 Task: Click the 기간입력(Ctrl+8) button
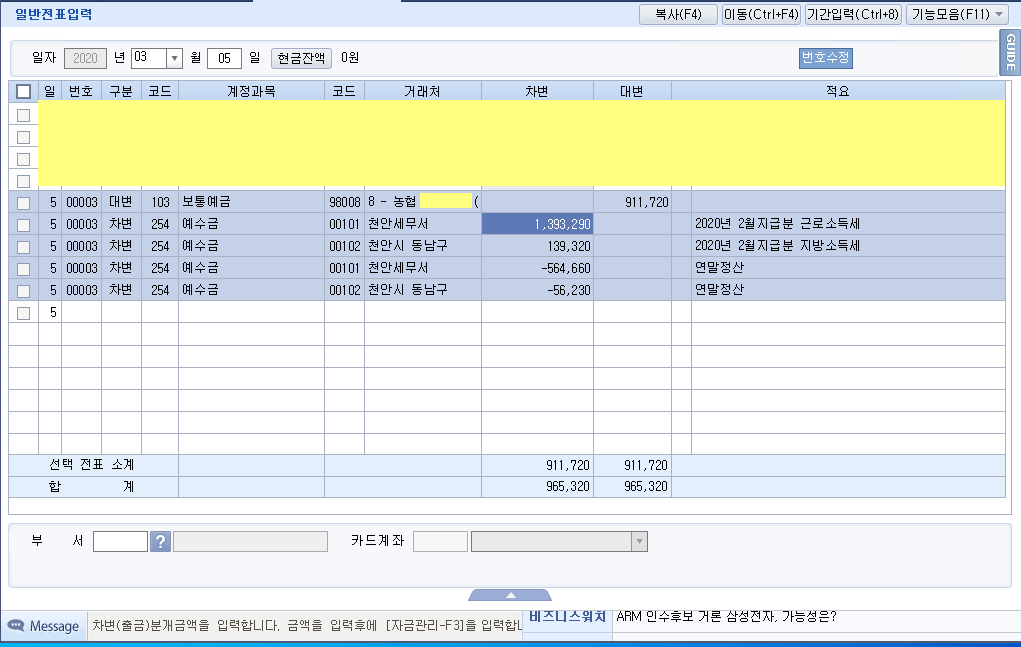[853, 14]
